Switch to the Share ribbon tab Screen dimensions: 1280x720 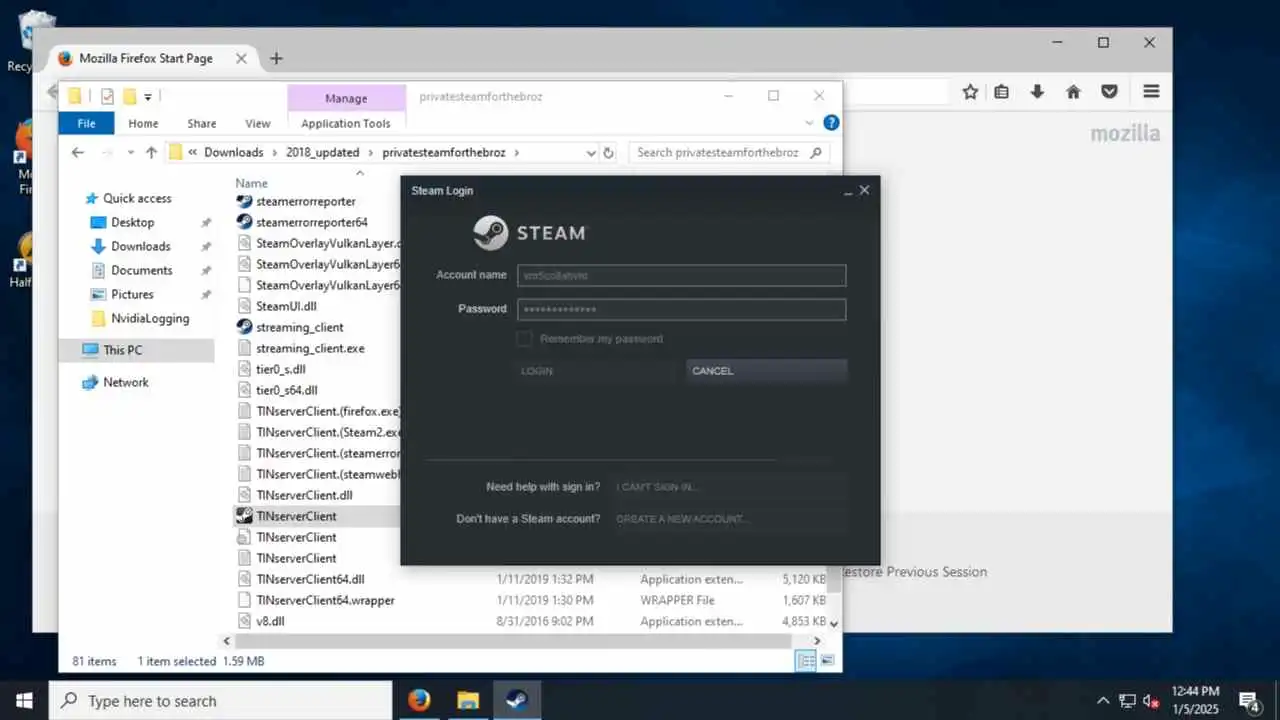pos(201,123)
